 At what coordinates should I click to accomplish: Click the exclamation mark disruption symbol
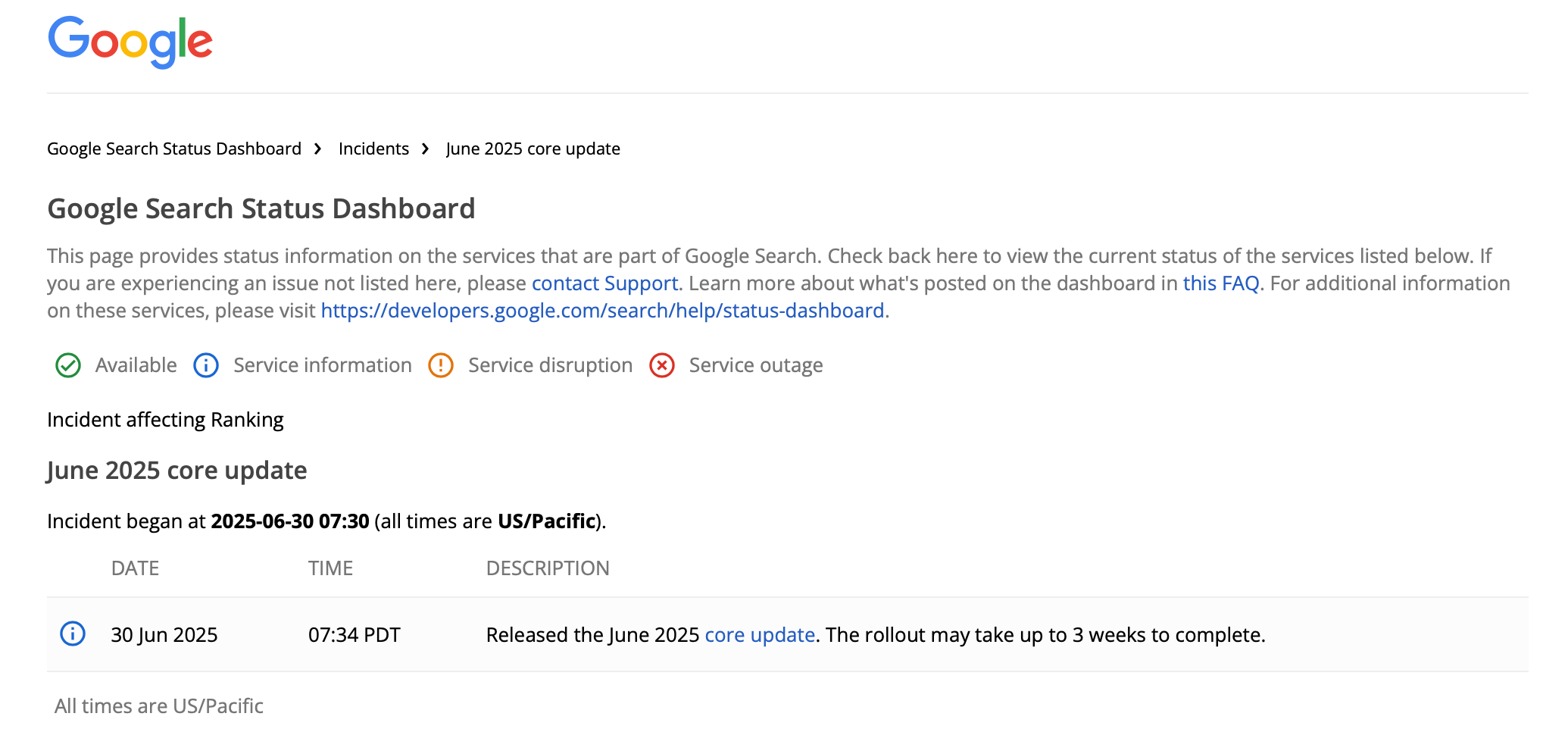coord(441,365)
